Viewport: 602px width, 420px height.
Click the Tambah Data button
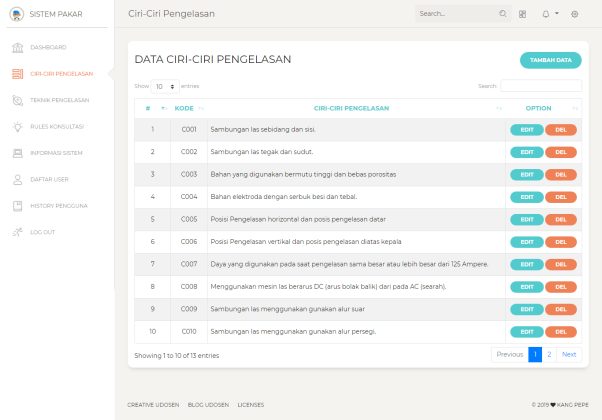point(550,60)
